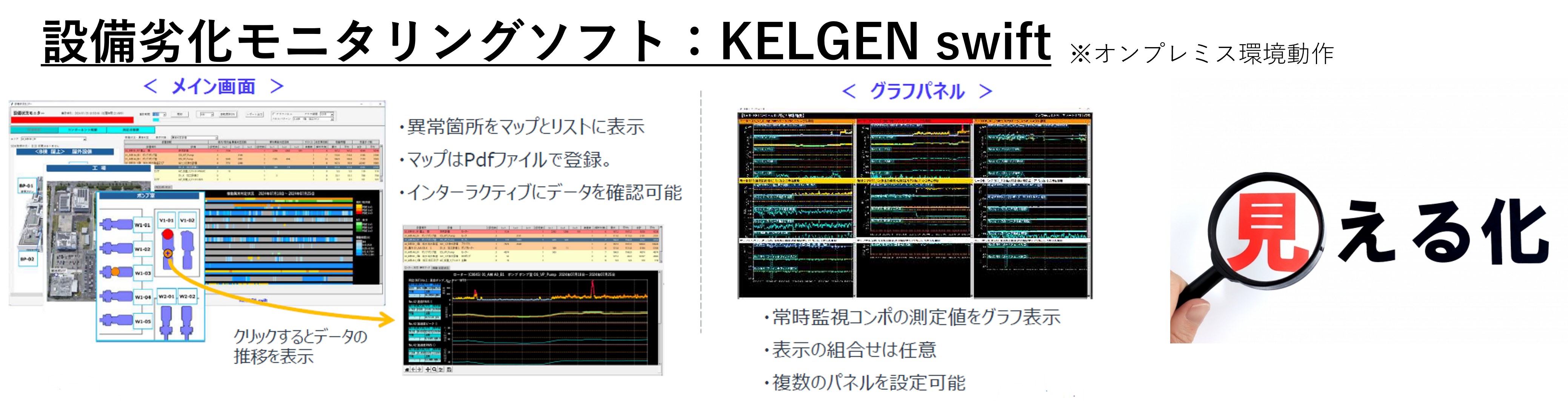The height and width of the screenshot is (412, 1568).
Task: Click the auto update button in the top bar
Action: 227,114
